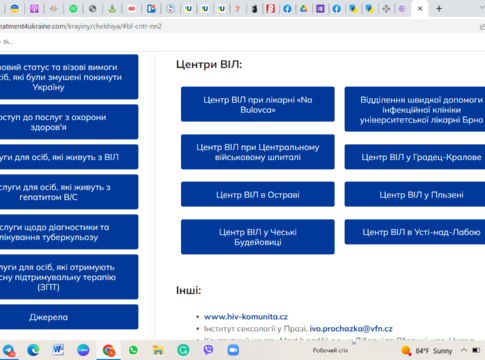Expand the Робочий стіл toolbar chevron
This screenshot has width=485, height=360.
(354, 343)
